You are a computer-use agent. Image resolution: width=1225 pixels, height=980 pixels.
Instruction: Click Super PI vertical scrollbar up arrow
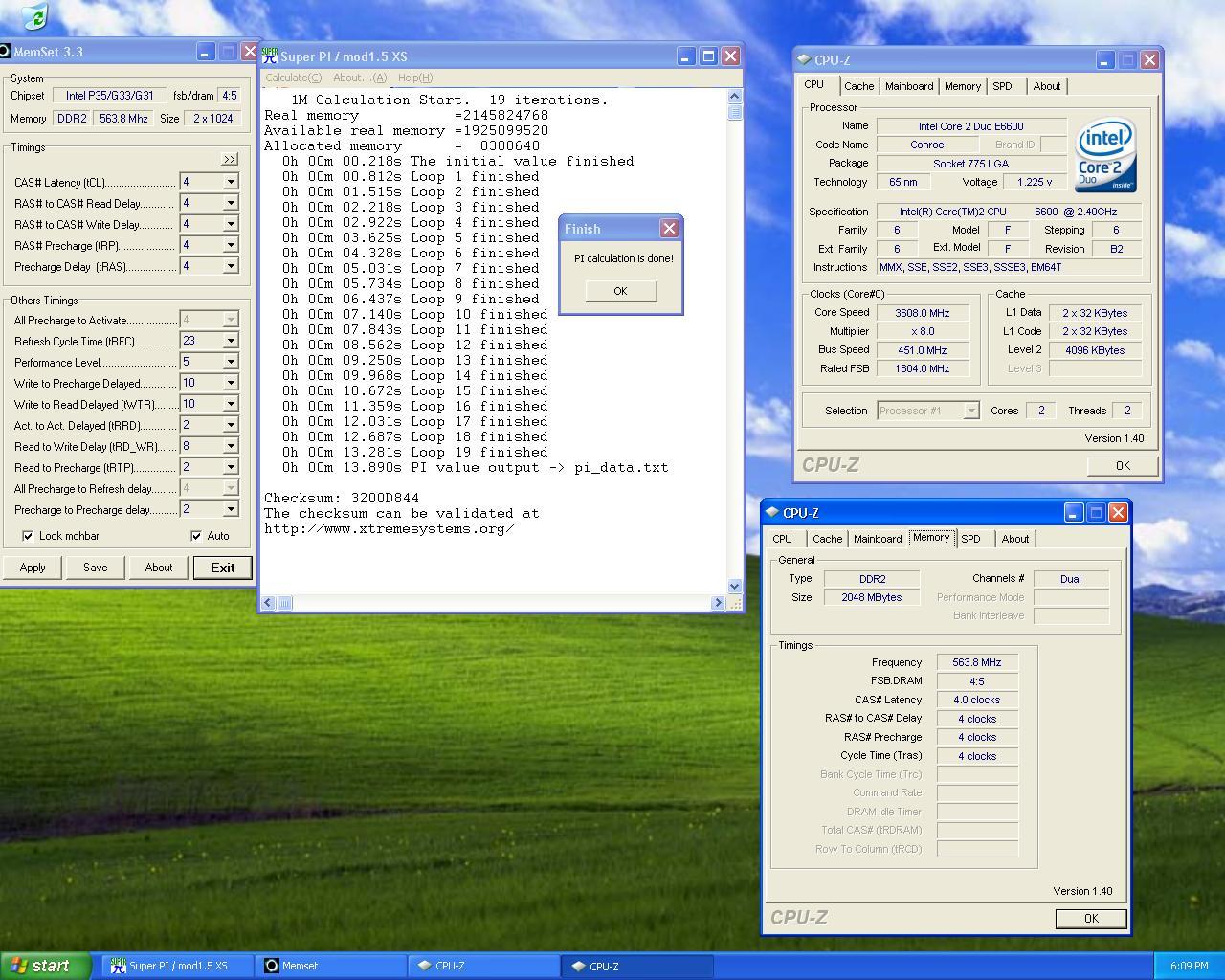click(x=735, y=96)
